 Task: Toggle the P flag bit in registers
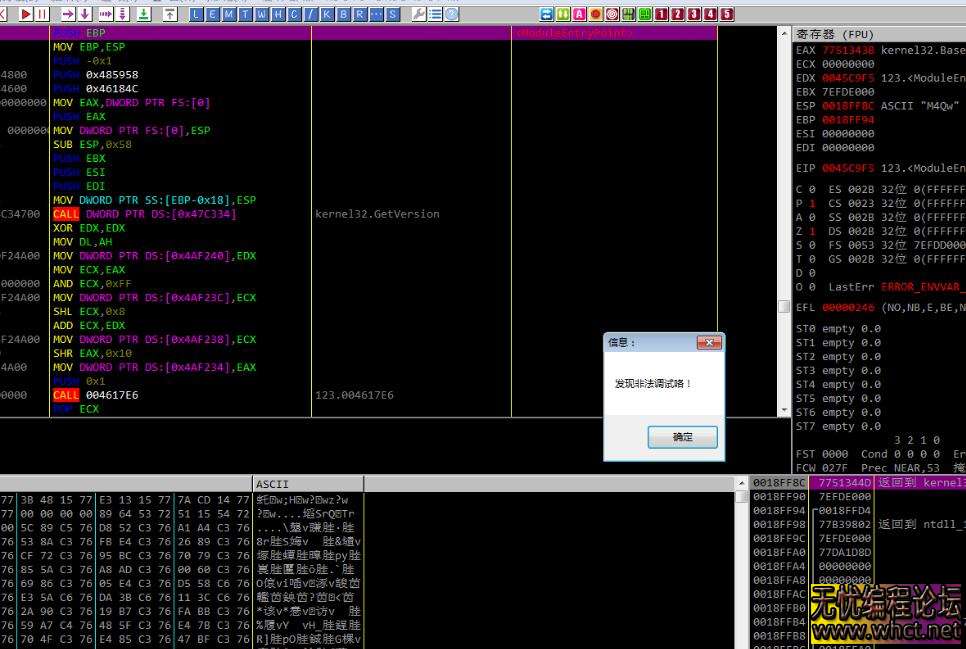[x=810, y=203]
